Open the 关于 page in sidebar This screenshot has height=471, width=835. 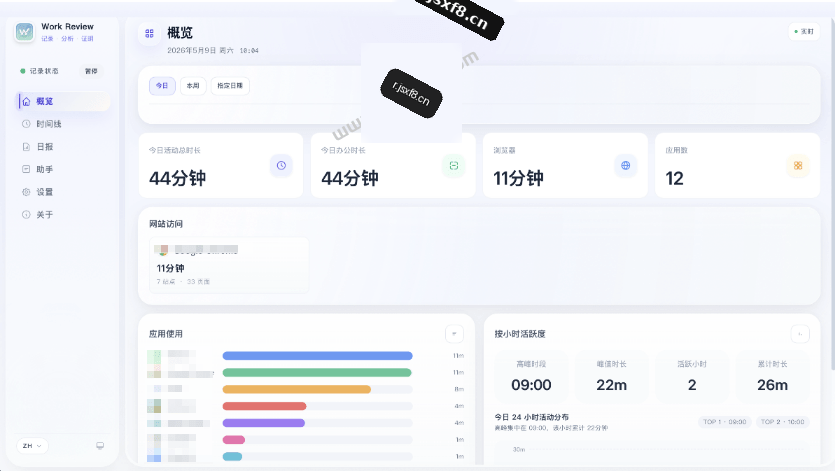(63, 215)
